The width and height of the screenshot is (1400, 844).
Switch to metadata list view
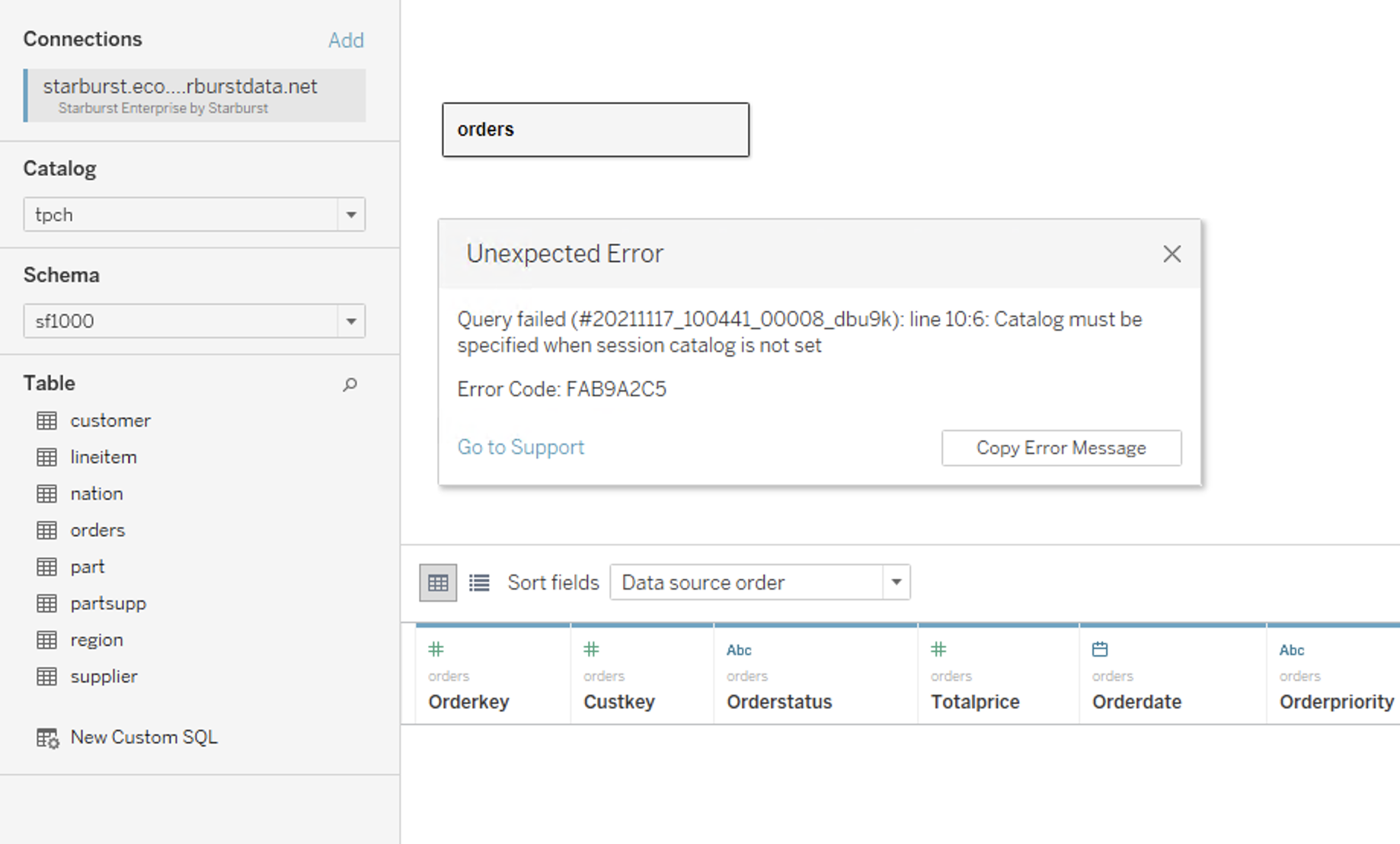pos(479,582)
